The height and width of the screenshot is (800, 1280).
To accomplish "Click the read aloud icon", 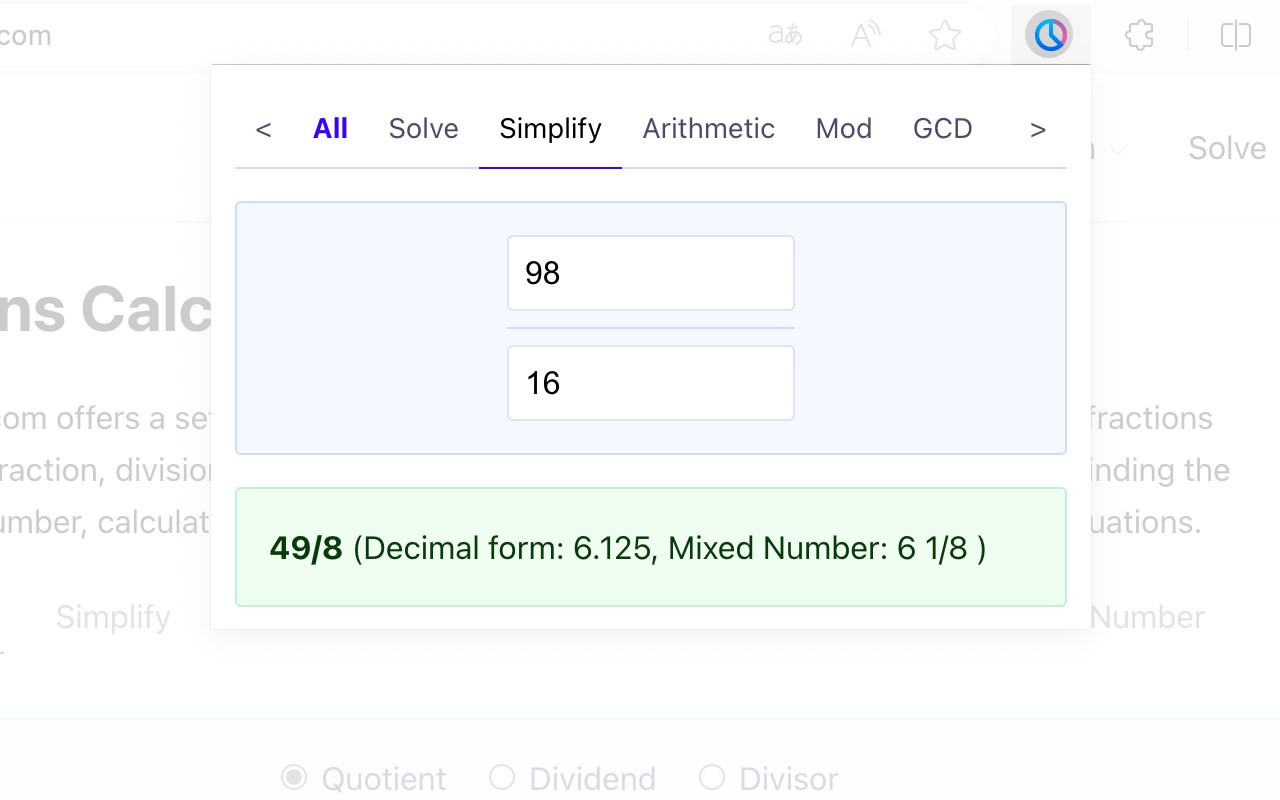I will pos(865,36).
